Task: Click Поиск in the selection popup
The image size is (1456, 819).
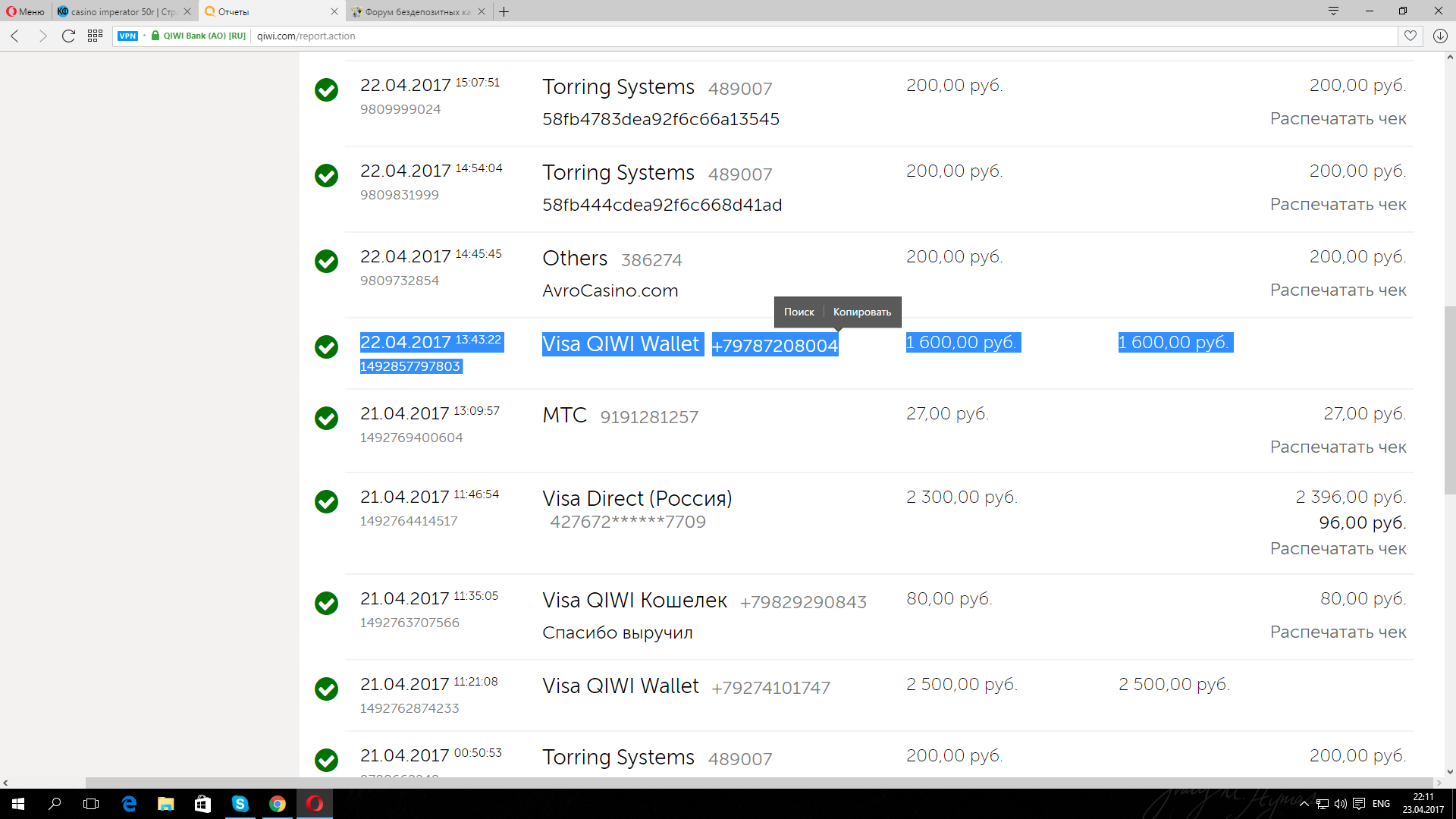Action: [x=799, y=312]
